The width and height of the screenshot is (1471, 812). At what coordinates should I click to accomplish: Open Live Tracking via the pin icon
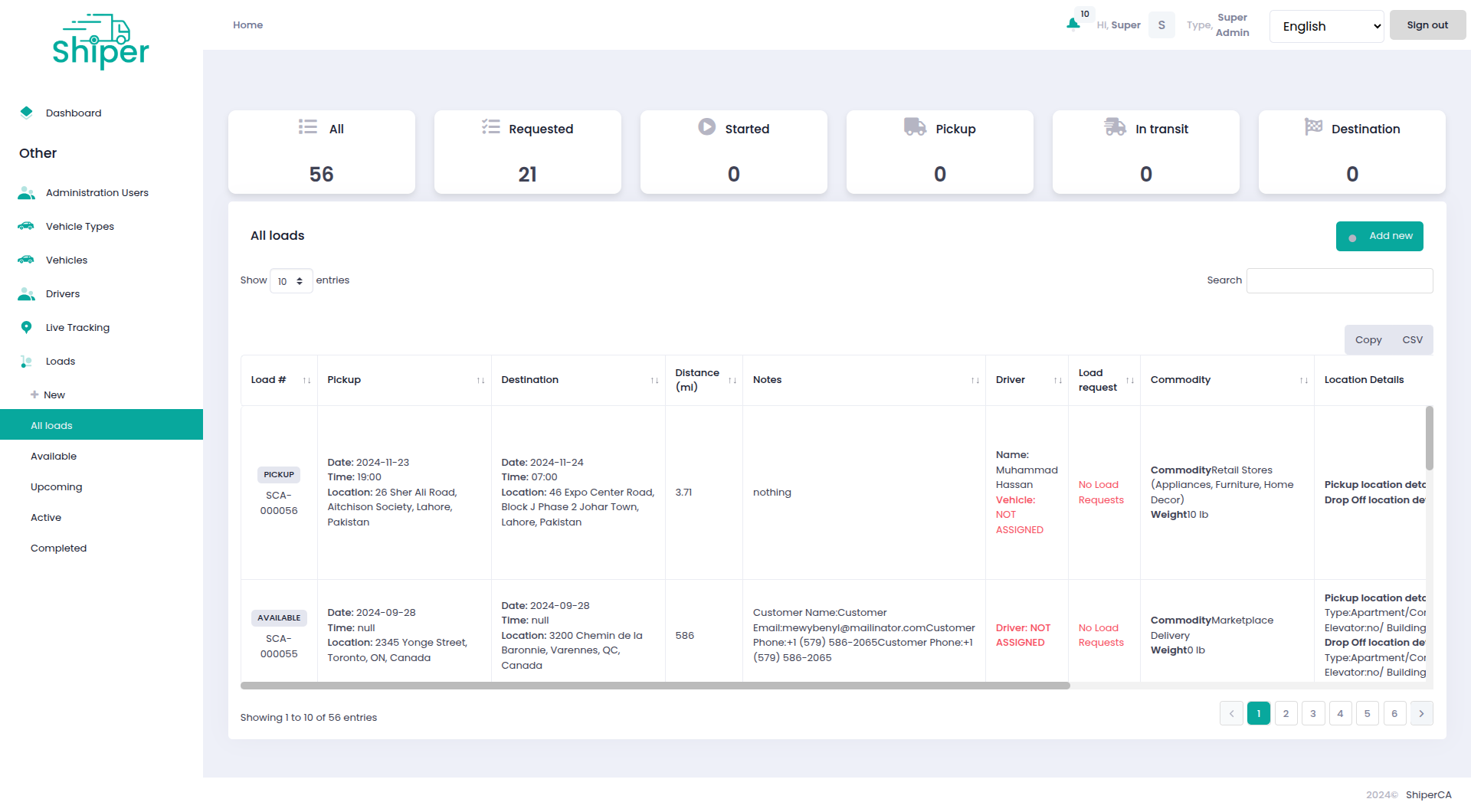click(26, 327)
